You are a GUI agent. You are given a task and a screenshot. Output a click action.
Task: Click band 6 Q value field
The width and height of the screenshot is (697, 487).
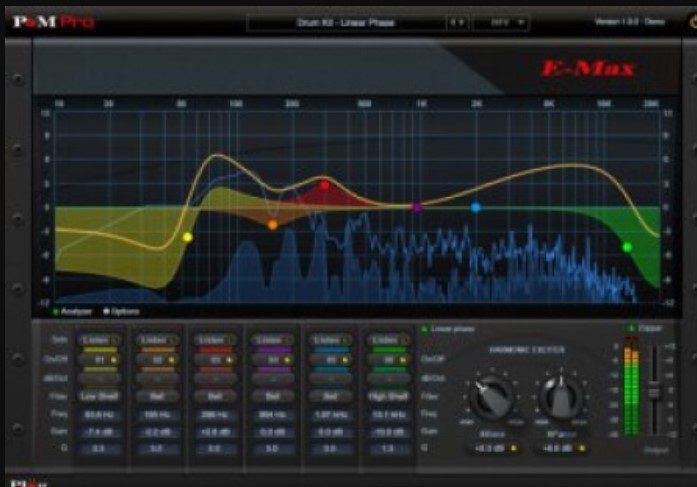(x=389, y=449)
